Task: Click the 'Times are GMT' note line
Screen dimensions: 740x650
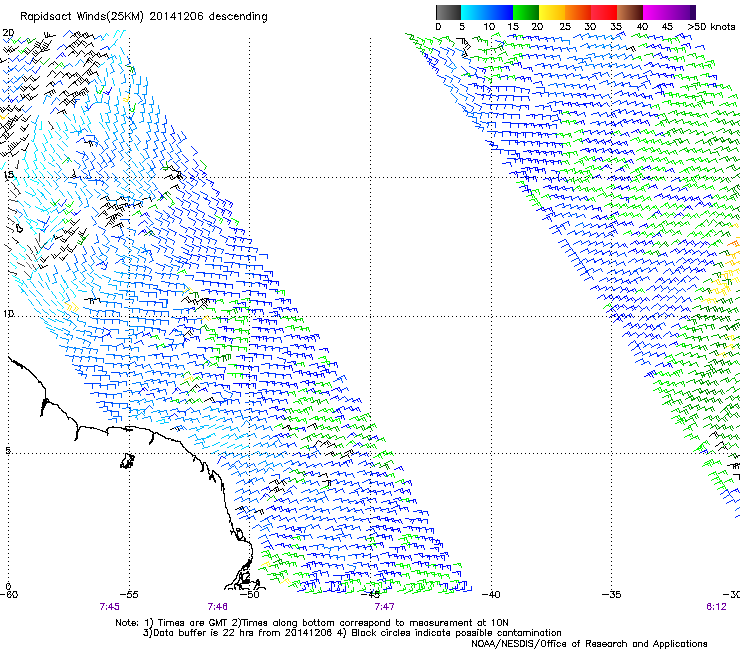Action: 312,623
